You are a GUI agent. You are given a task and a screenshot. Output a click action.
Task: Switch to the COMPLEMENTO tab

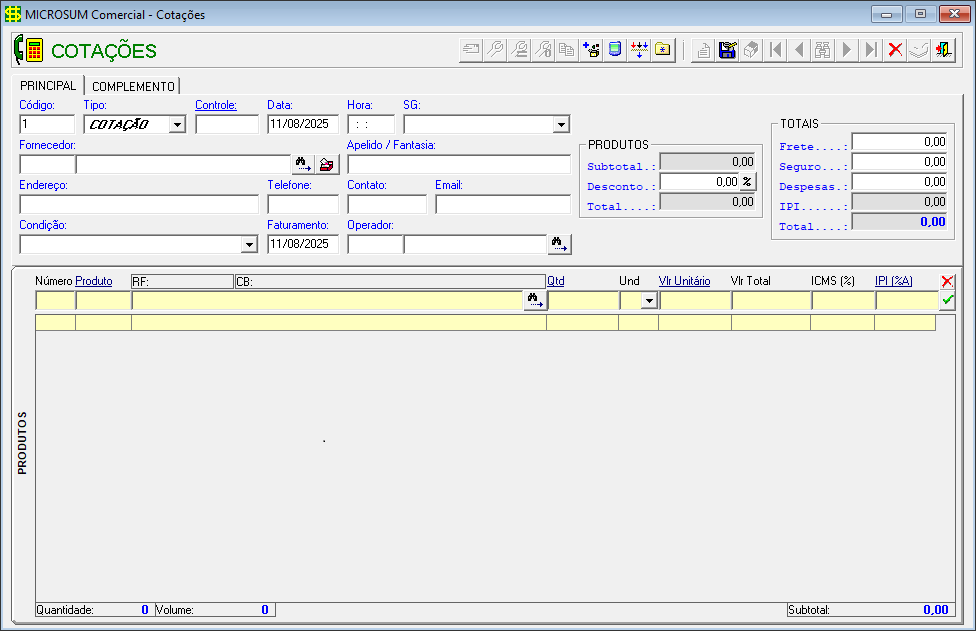[x=133, y=86]
